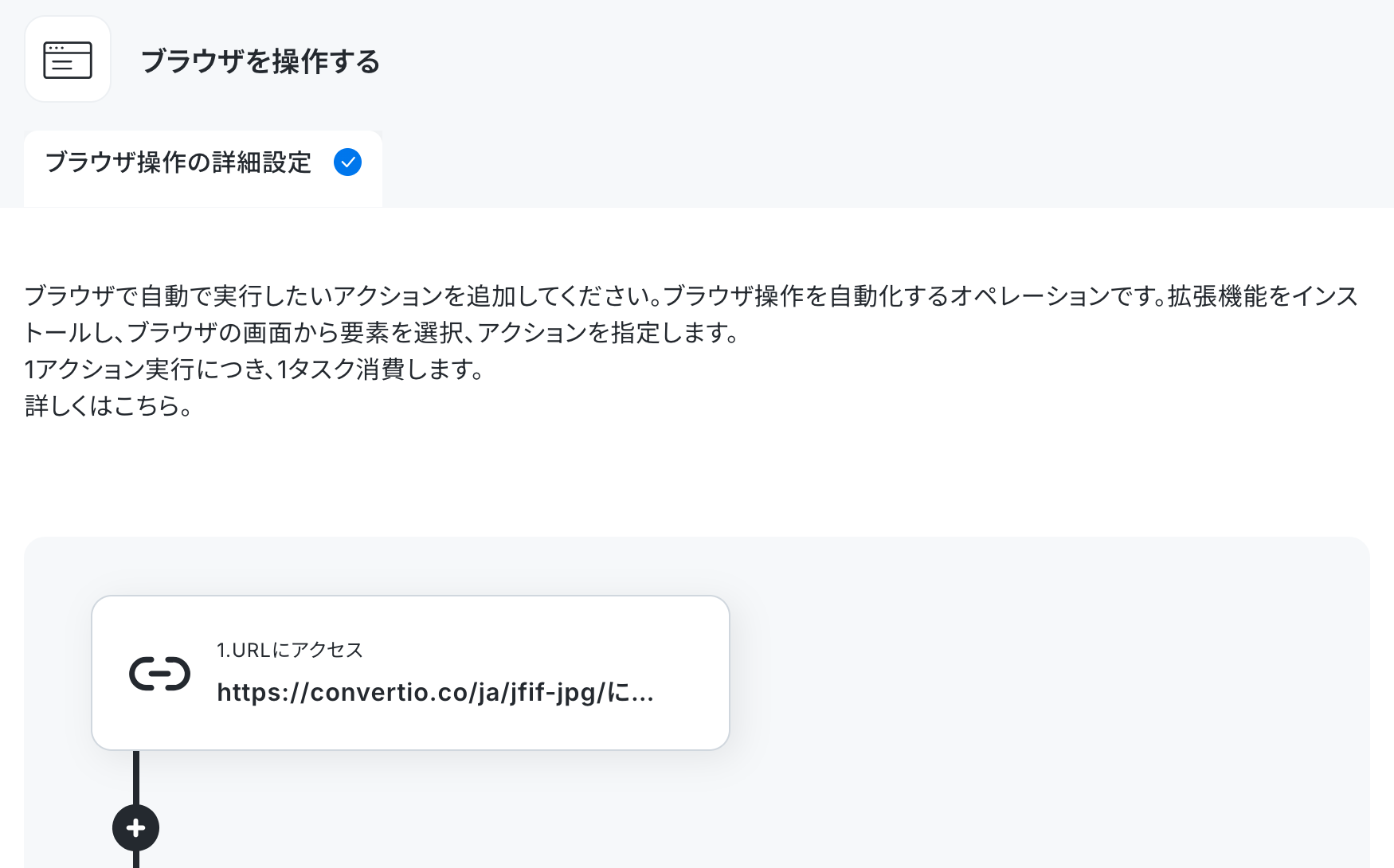Viewport: 1394px width, 868px height.
Task: Click blank header area beside the settings tab
Action: coord(884,169)
